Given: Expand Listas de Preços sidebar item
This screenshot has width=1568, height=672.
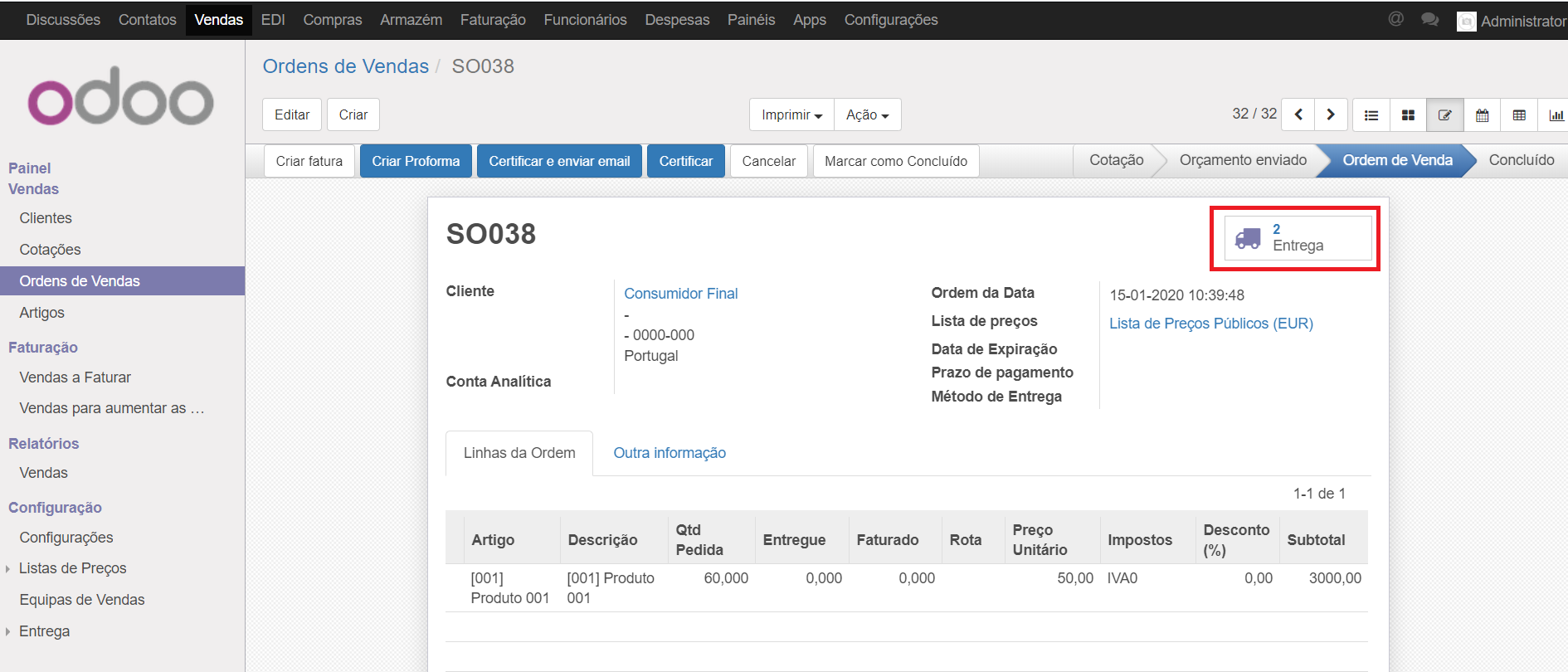Looking at the screenshot, I should point(72,568).
